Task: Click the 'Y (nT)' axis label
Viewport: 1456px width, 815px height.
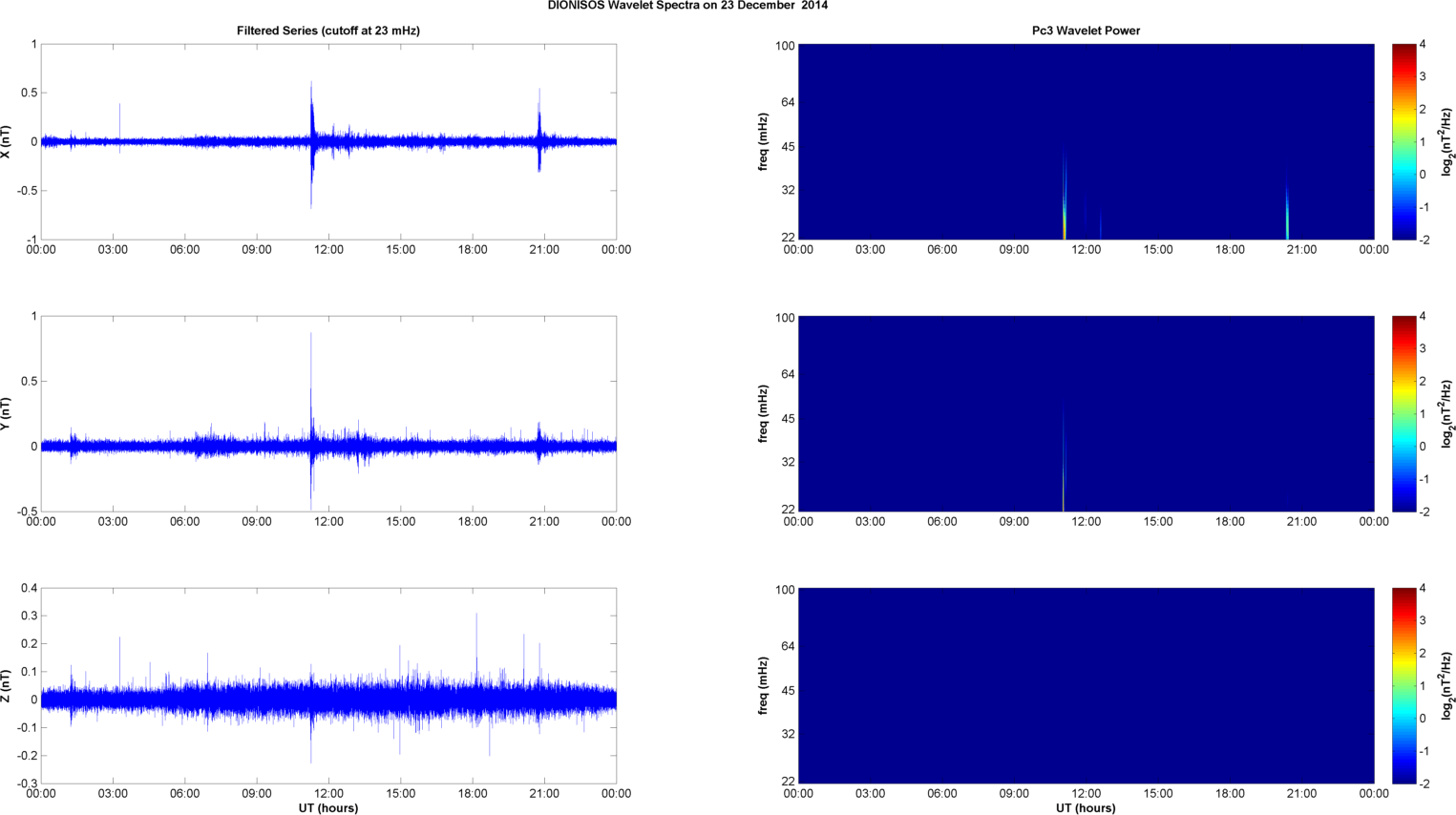Action: 6,413
